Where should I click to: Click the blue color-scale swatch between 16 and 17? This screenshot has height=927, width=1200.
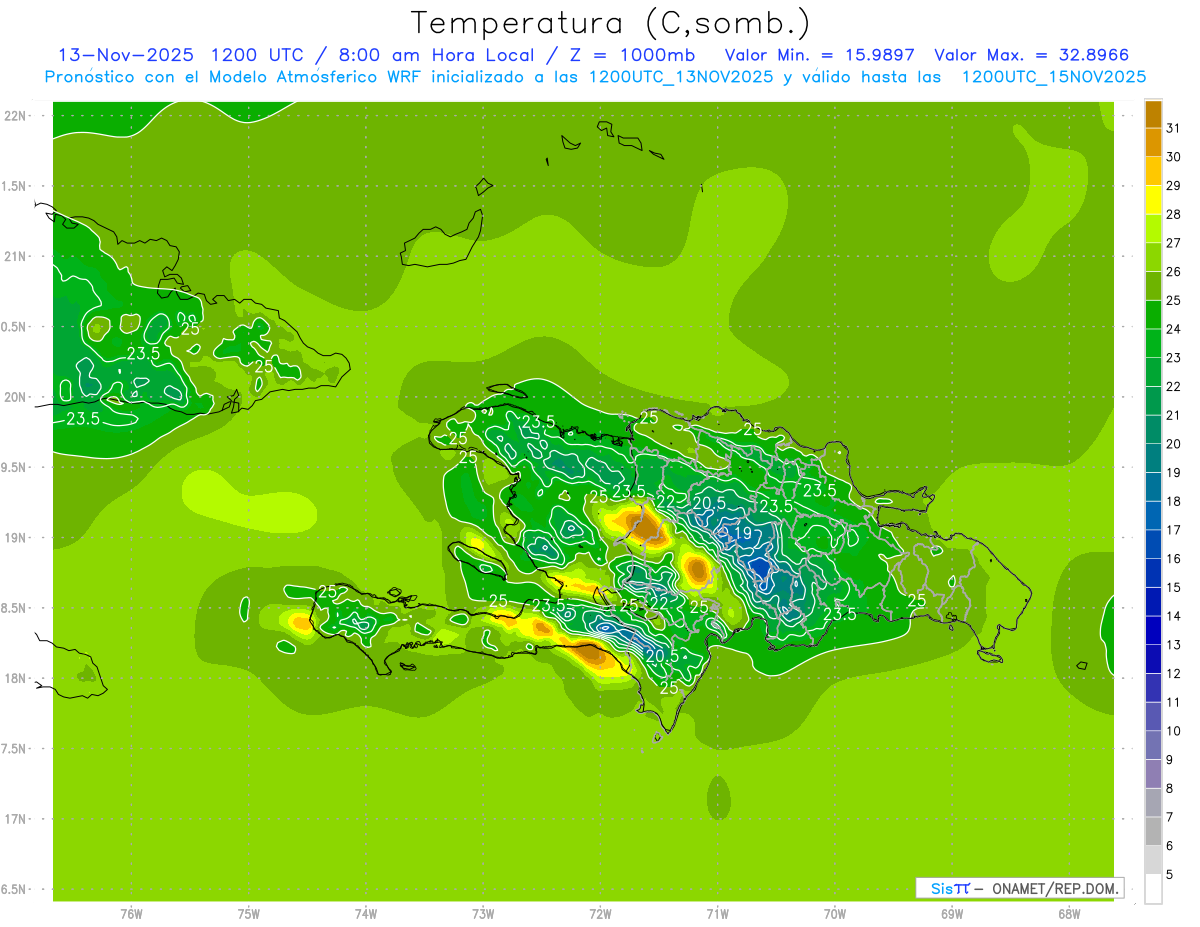pos(1153,544)
